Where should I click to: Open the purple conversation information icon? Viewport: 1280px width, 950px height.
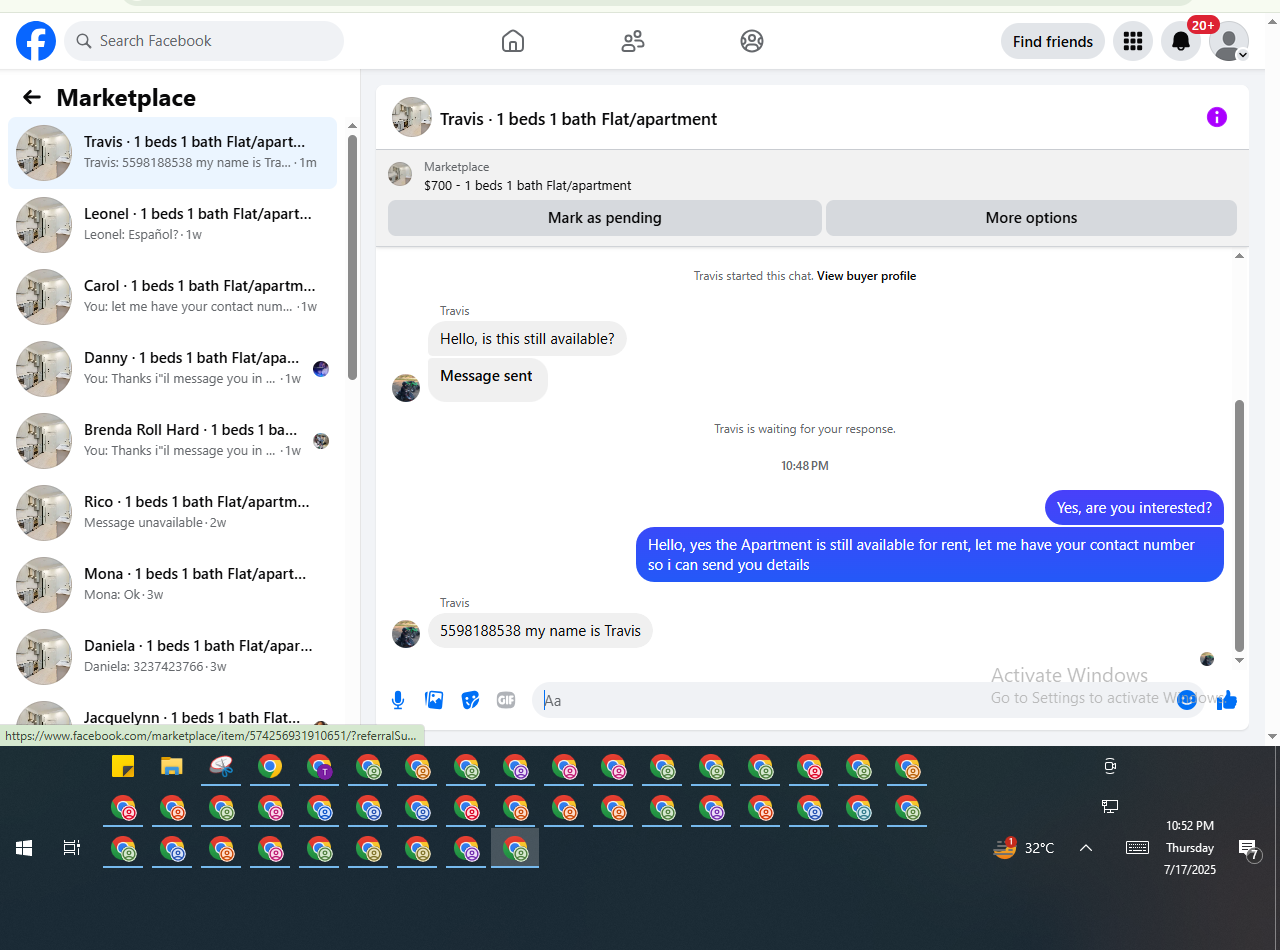tap(1216, 117)
